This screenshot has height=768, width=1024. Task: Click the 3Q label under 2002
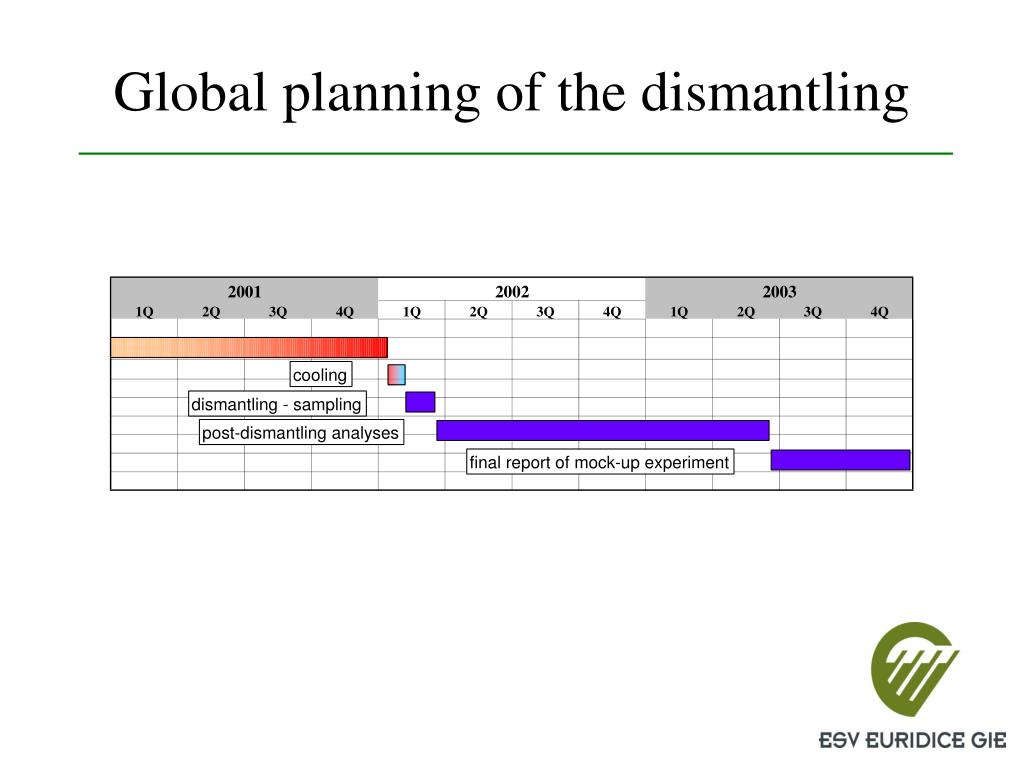click(545, 312)
